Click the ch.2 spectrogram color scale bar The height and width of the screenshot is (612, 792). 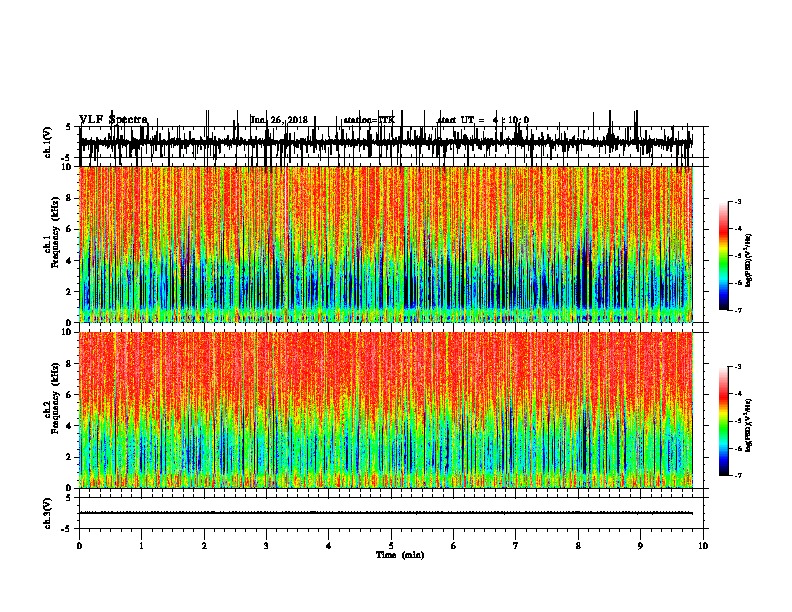click(723, 421)
